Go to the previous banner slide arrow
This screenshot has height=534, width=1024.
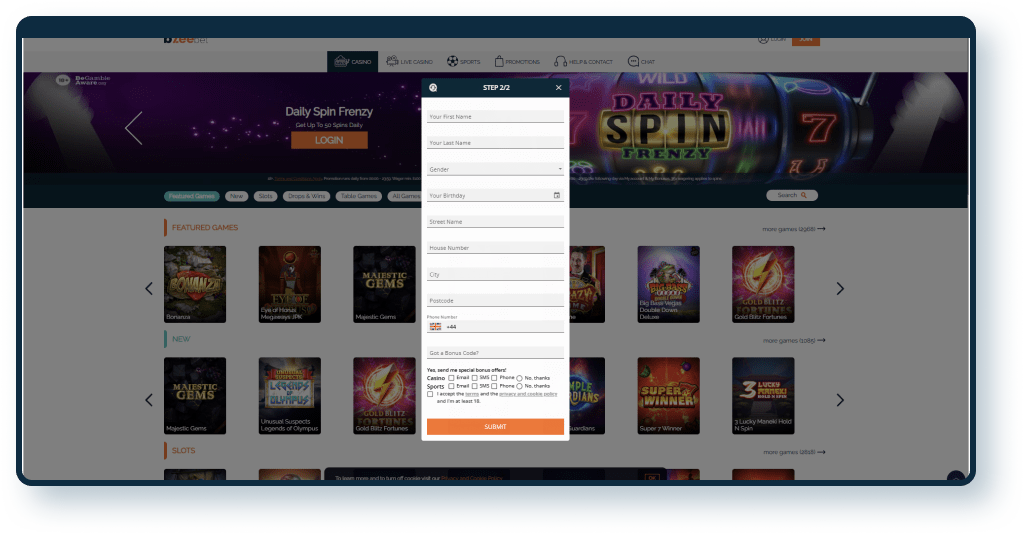pos(133,128)
